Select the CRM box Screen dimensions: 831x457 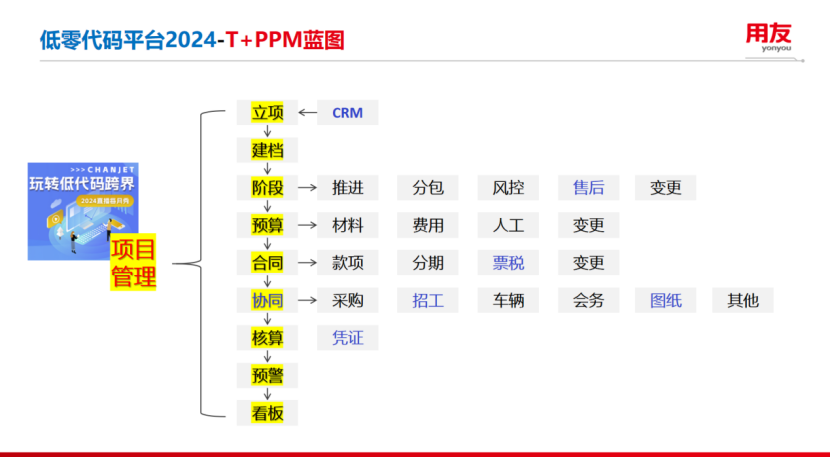348,112
